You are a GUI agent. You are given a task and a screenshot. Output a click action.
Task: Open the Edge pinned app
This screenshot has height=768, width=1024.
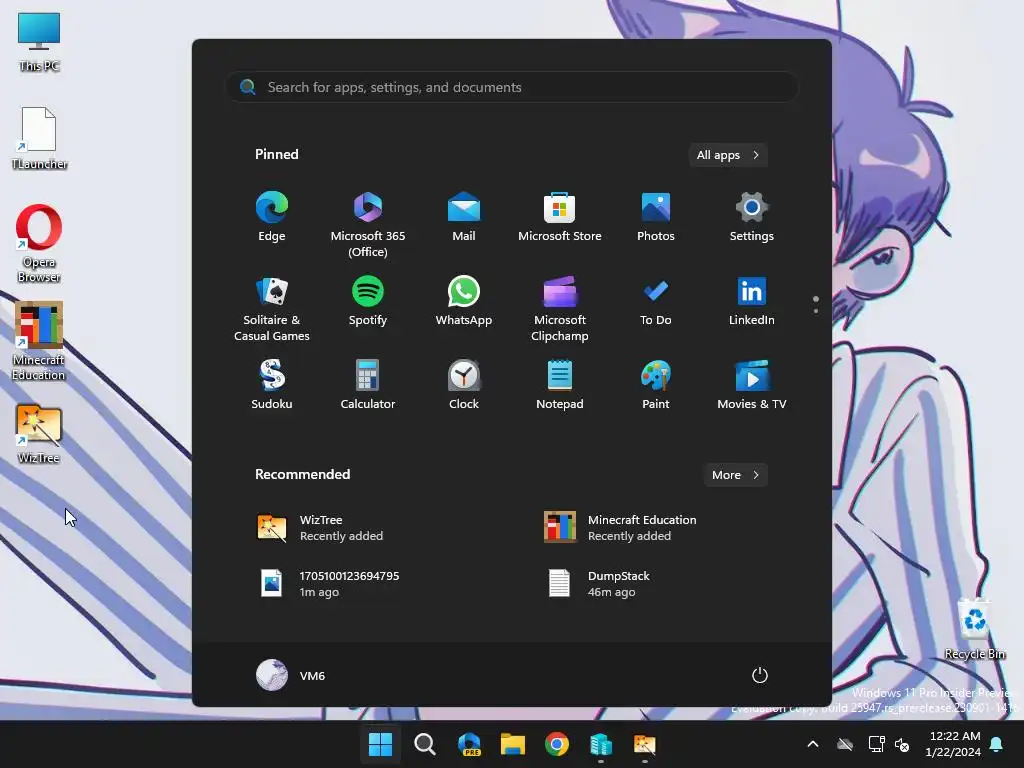point(272,217)
